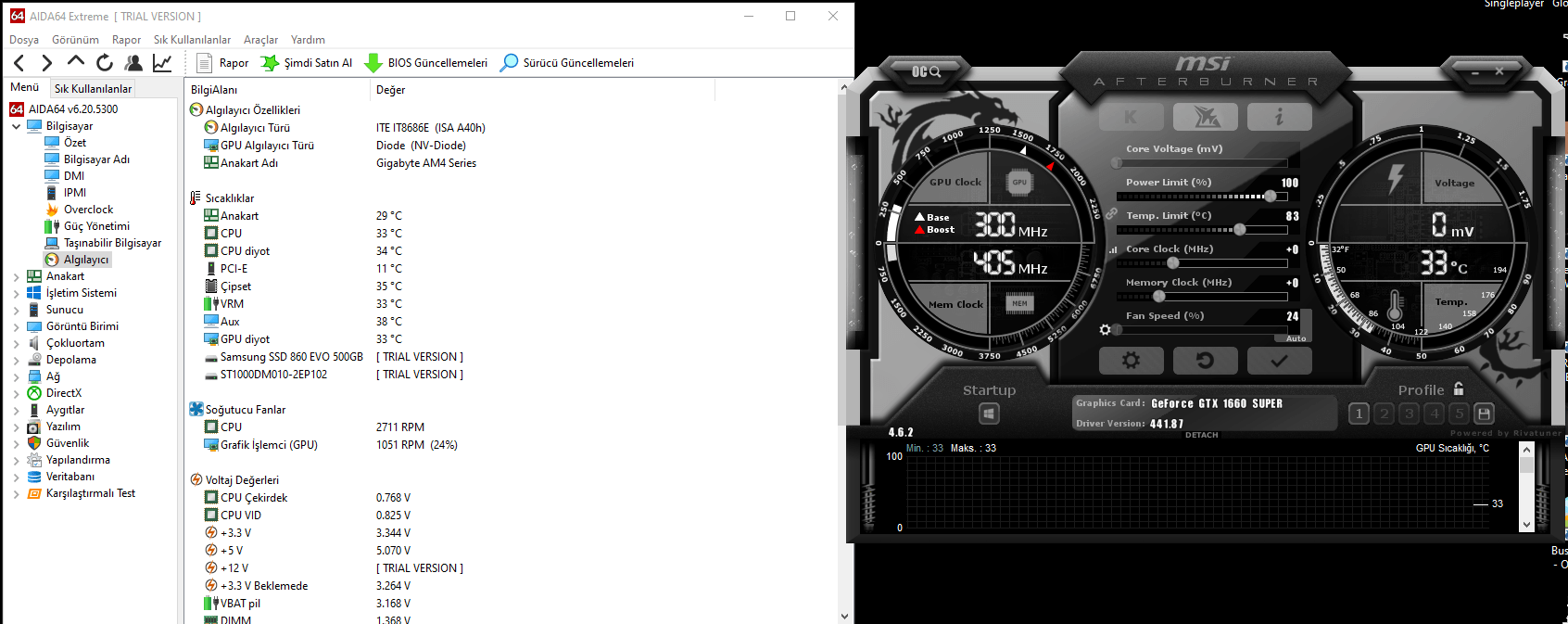This screenshot has width=1568, height=624.
Task: Click the user icon in AIDA64 toolbar
Action: tap(133, 63)
